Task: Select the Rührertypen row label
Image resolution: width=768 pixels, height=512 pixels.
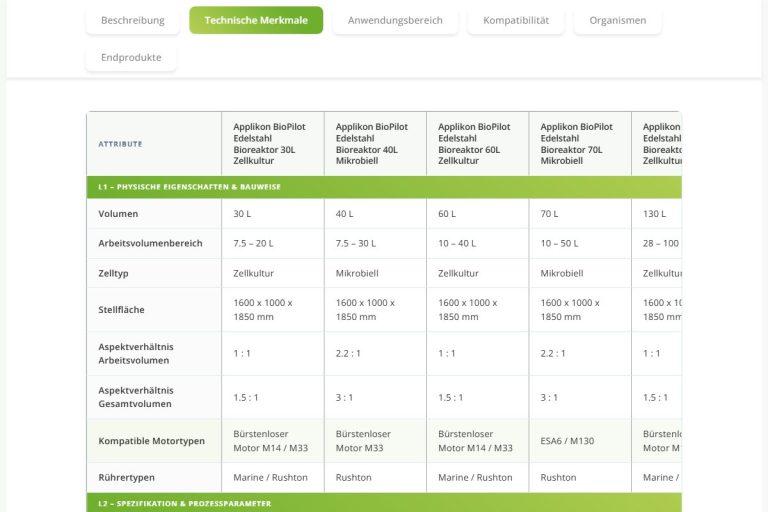Action: click(x=154, y=477)
